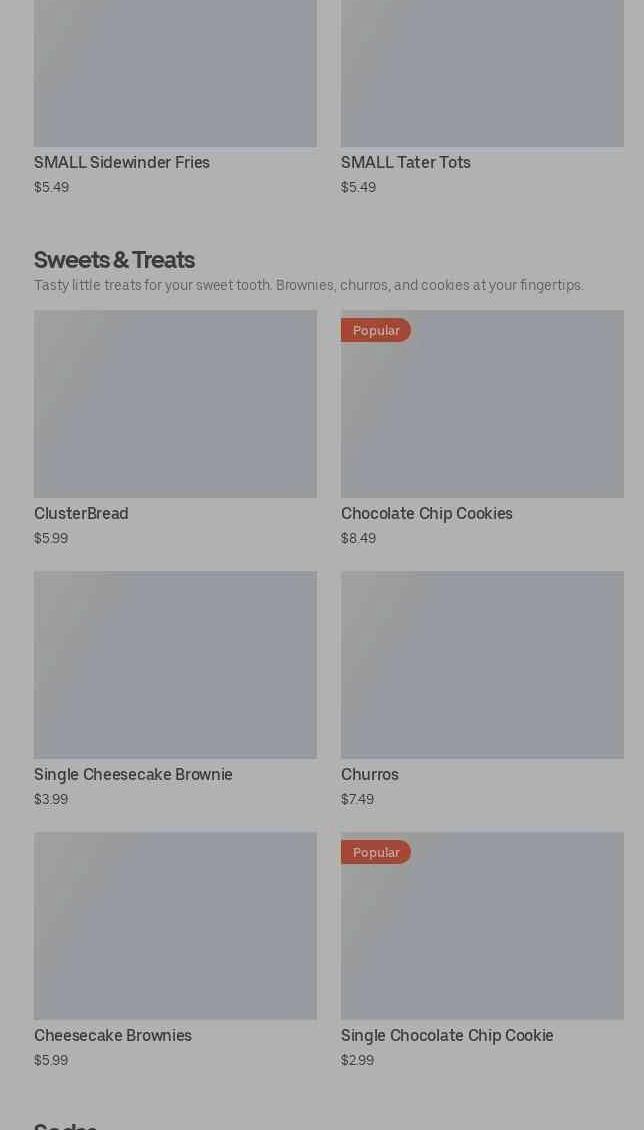Select the SMALL Tater Tots image
Screen dimensions: 644x1130
482,74
